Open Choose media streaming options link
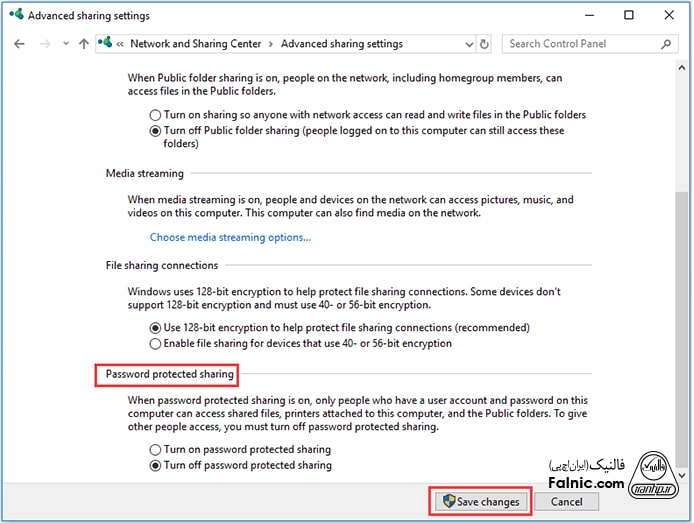 click(x=230, y=238)
